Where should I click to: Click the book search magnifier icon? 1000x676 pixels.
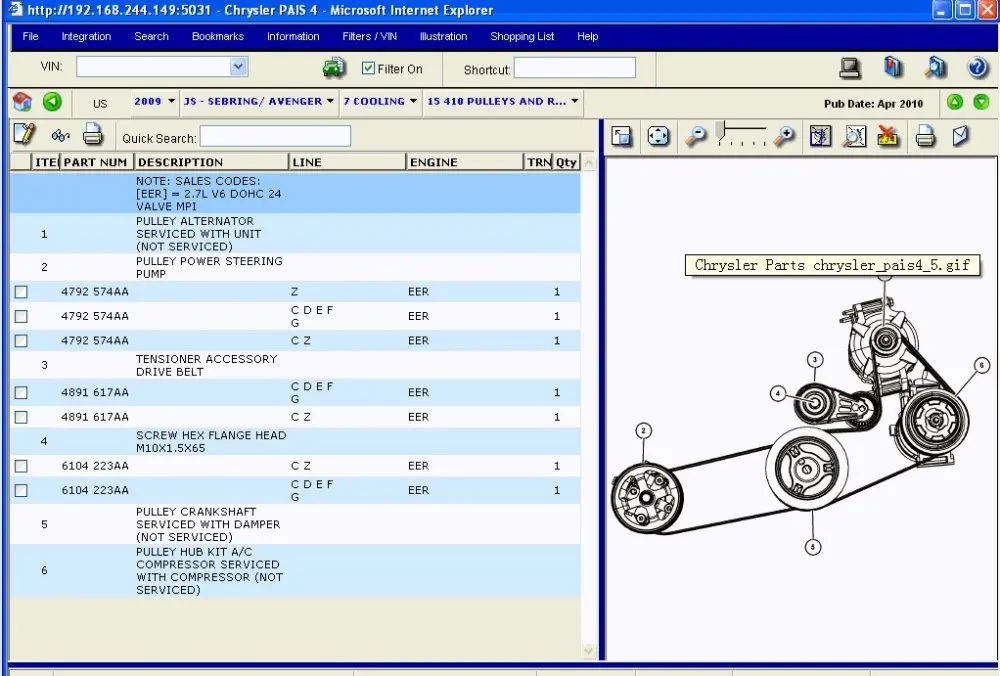pyautogui.click(x=936, y=67)
